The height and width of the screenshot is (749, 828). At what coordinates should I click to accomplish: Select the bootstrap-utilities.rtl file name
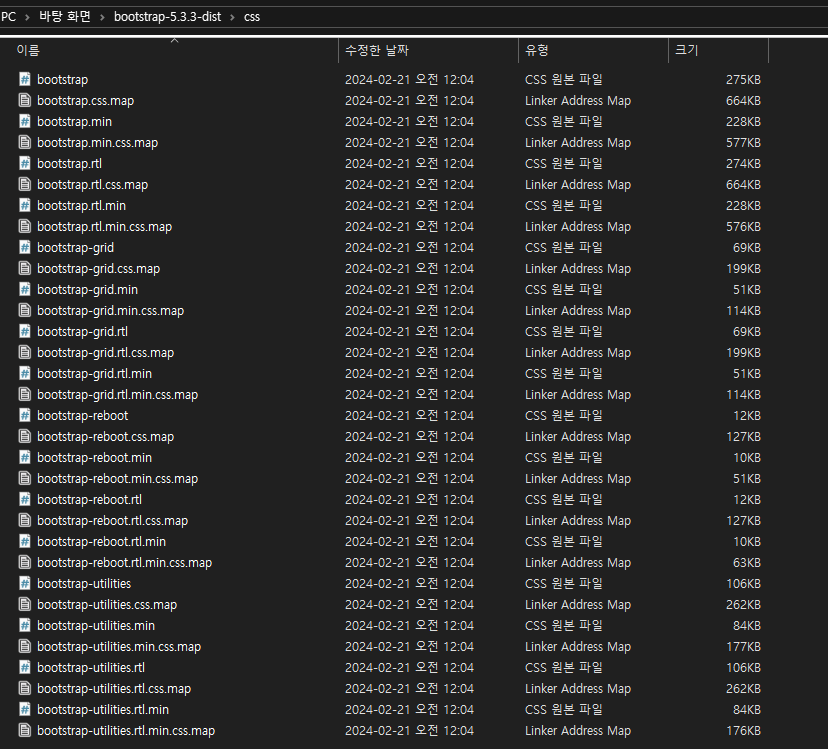tap(91, 668)
